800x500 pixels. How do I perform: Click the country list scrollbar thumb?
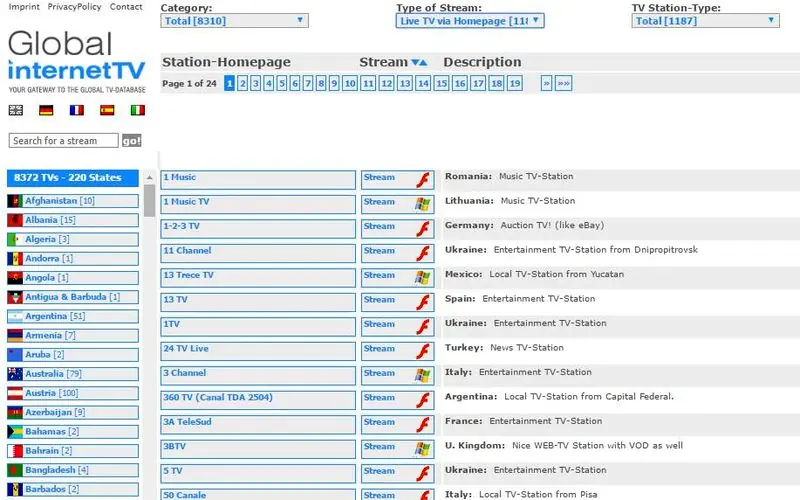coord(149,201)
